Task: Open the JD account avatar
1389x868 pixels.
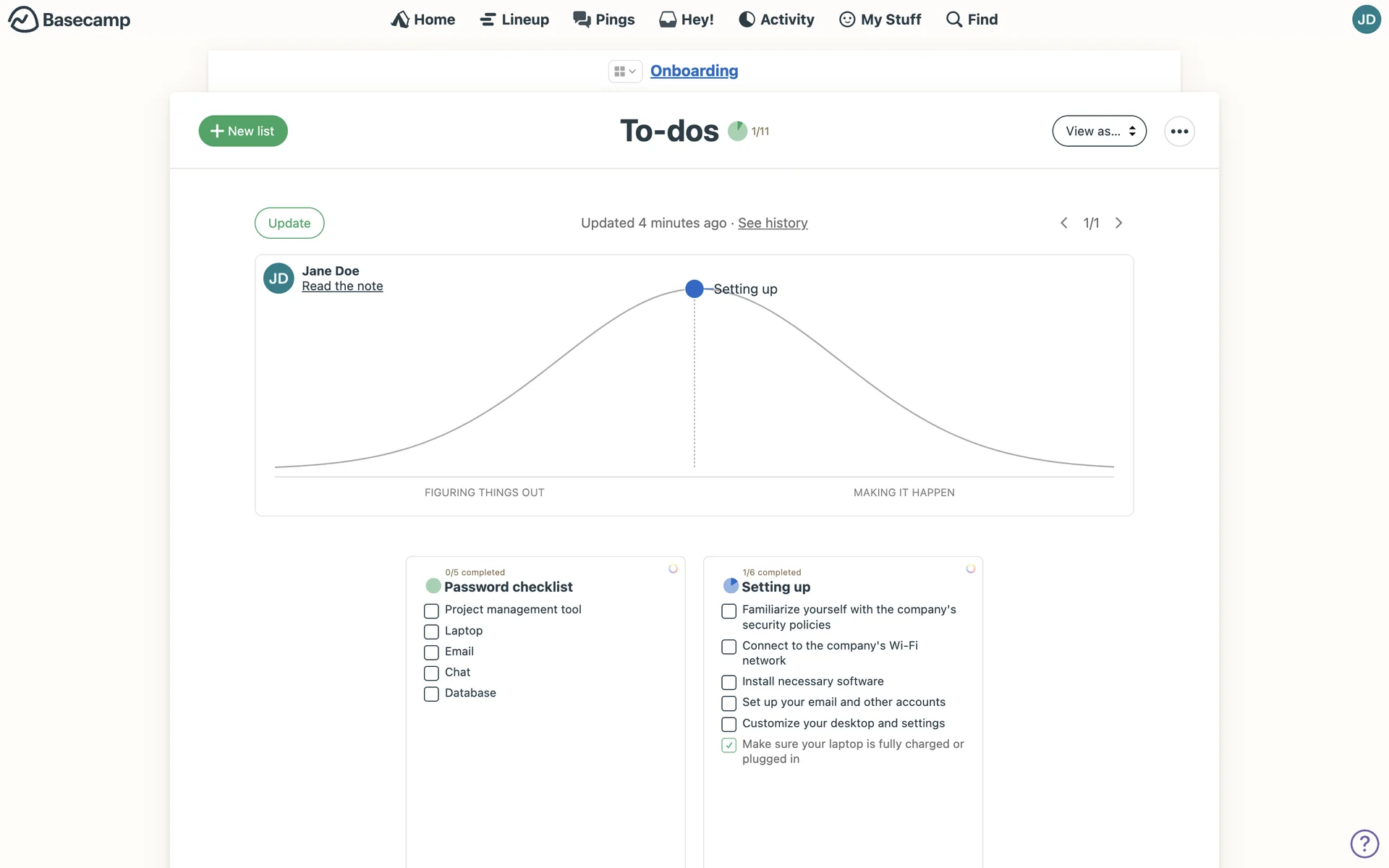Action: click(1366, 20)
